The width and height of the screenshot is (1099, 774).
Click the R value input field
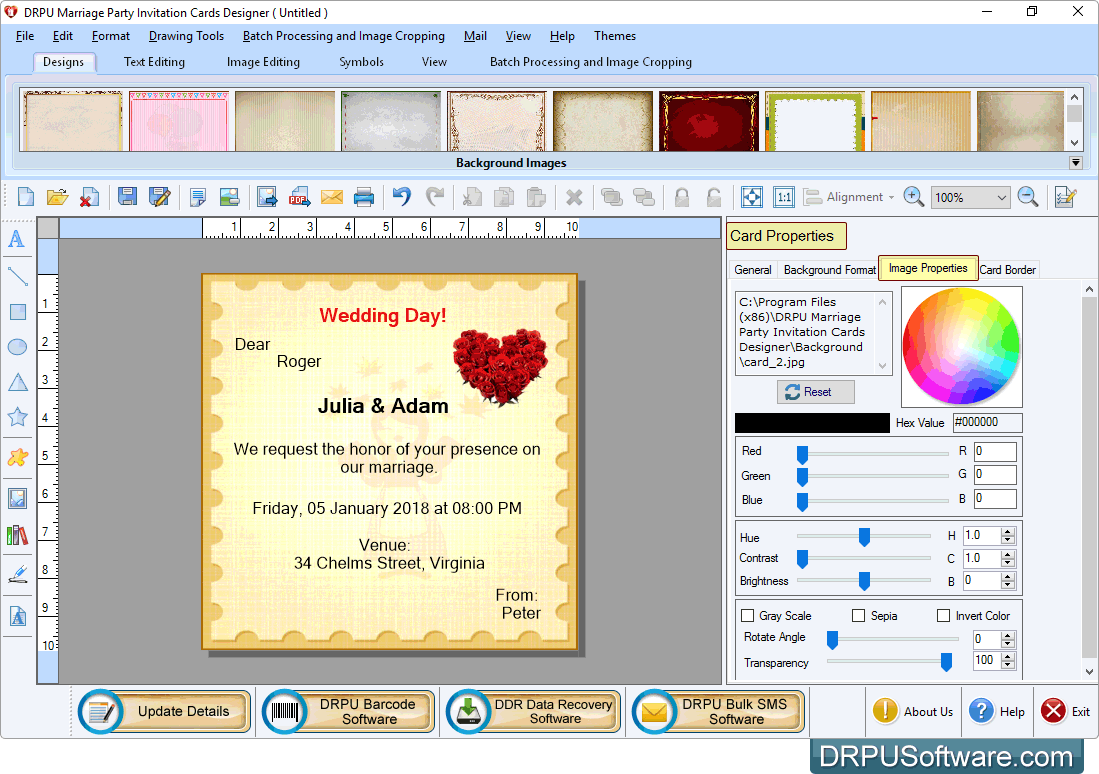tap(995, 452)
